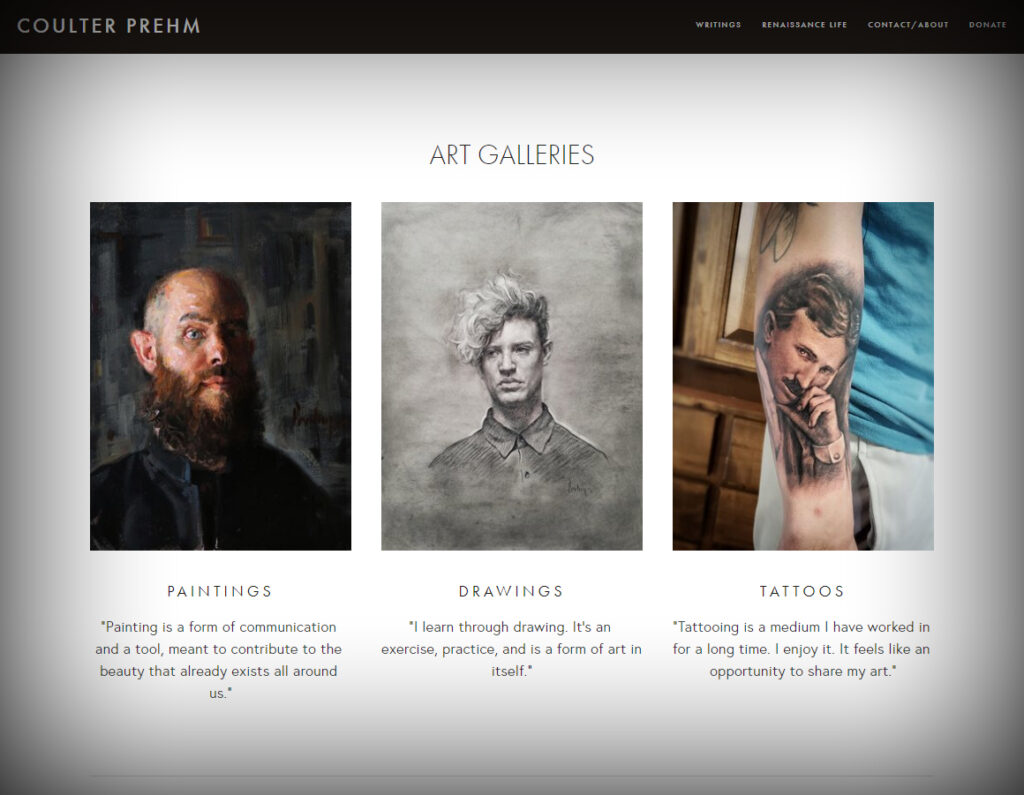The image size is (1024, 795).
Task: Open the arm tattoo photo thumbnail
Action: pyautogui.click(x=803, y=376)
